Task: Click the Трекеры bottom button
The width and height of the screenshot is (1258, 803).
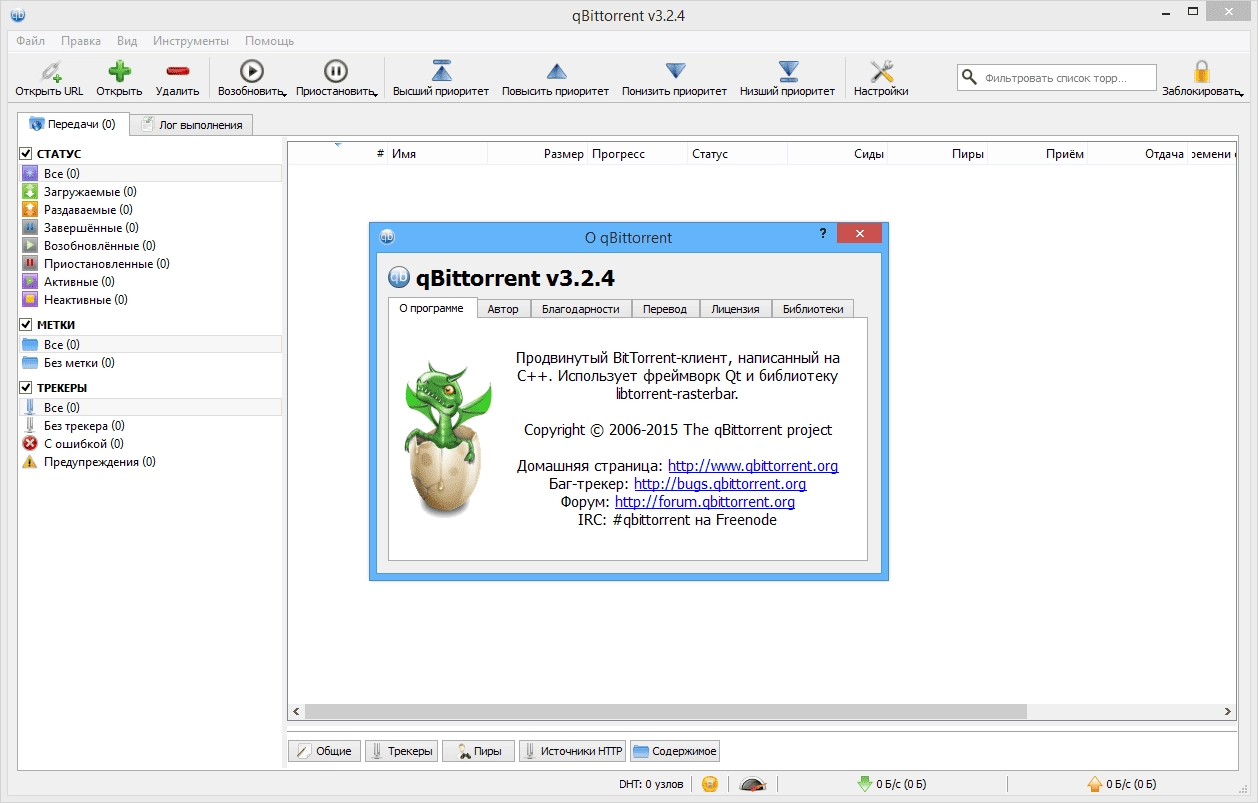Action: coord(401,751)
